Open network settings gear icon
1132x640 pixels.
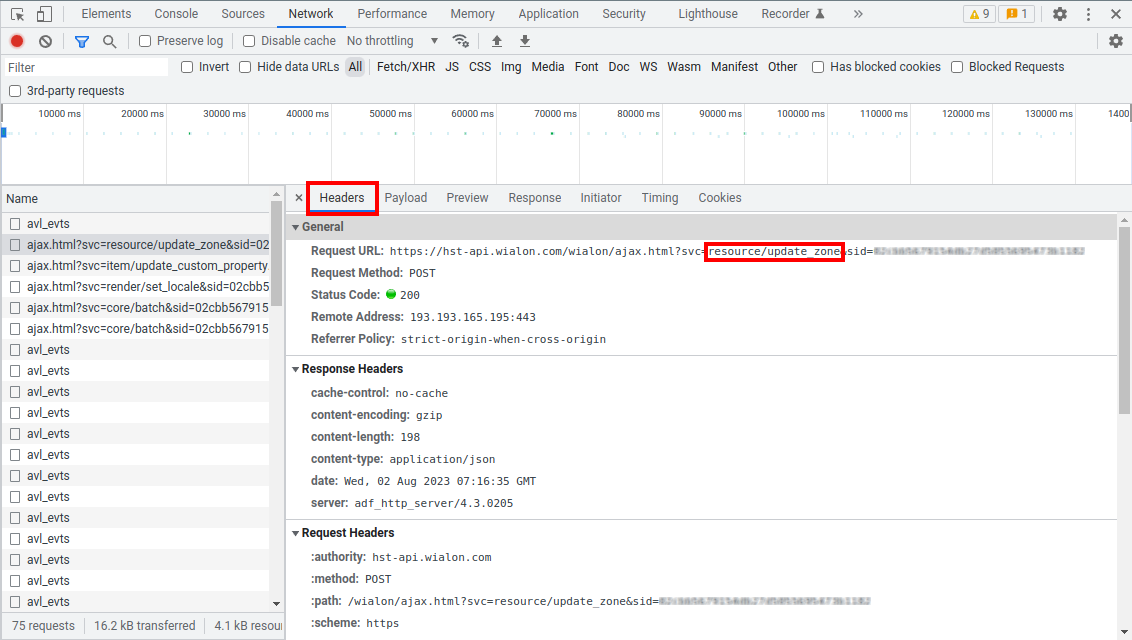tap(1115, 41)
